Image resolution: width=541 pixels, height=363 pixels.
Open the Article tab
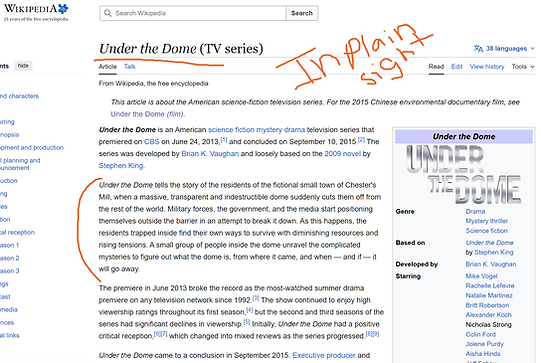tap(108, 67)
